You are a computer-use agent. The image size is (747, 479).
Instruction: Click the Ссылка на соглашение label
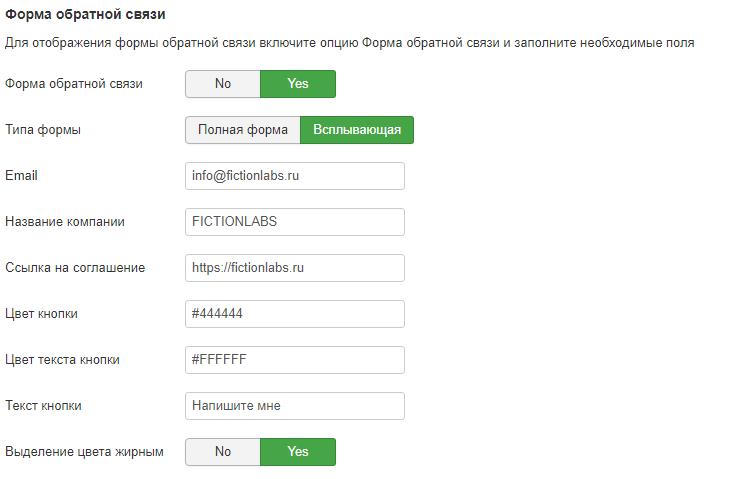pyautogui.click(x=75, y=268)
